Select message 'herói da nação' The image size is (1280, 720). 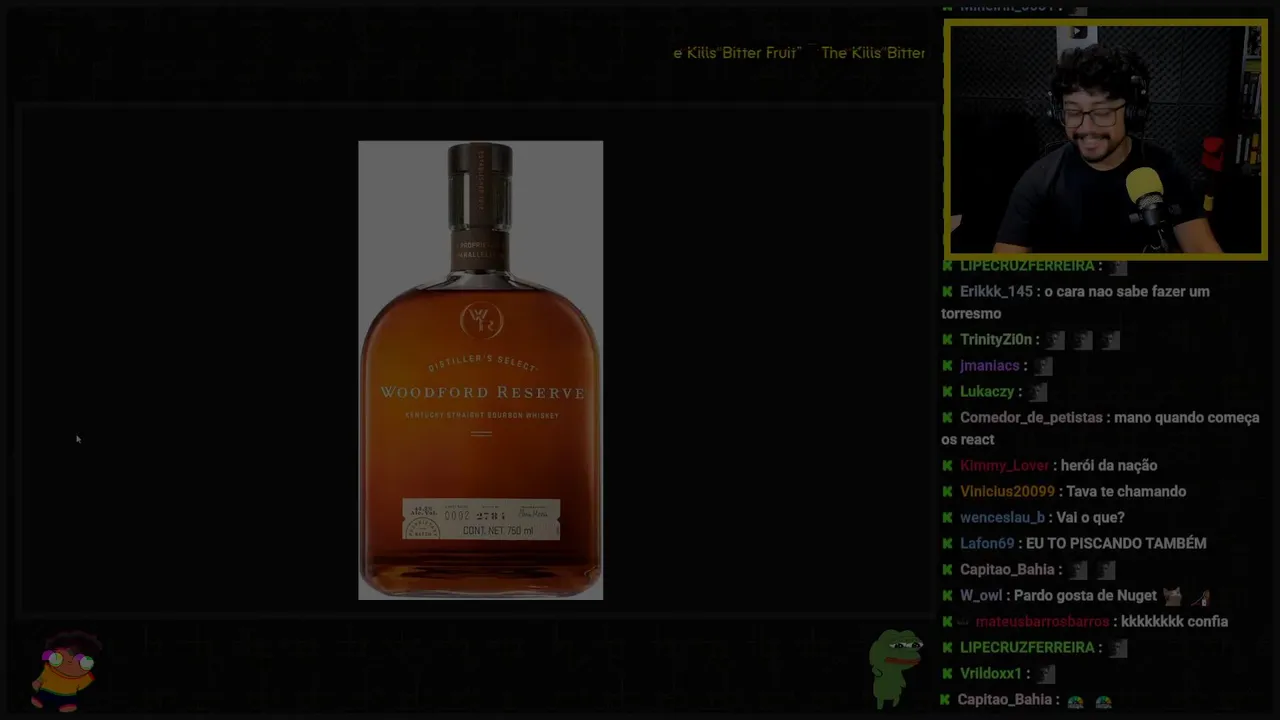(1108, 466)
